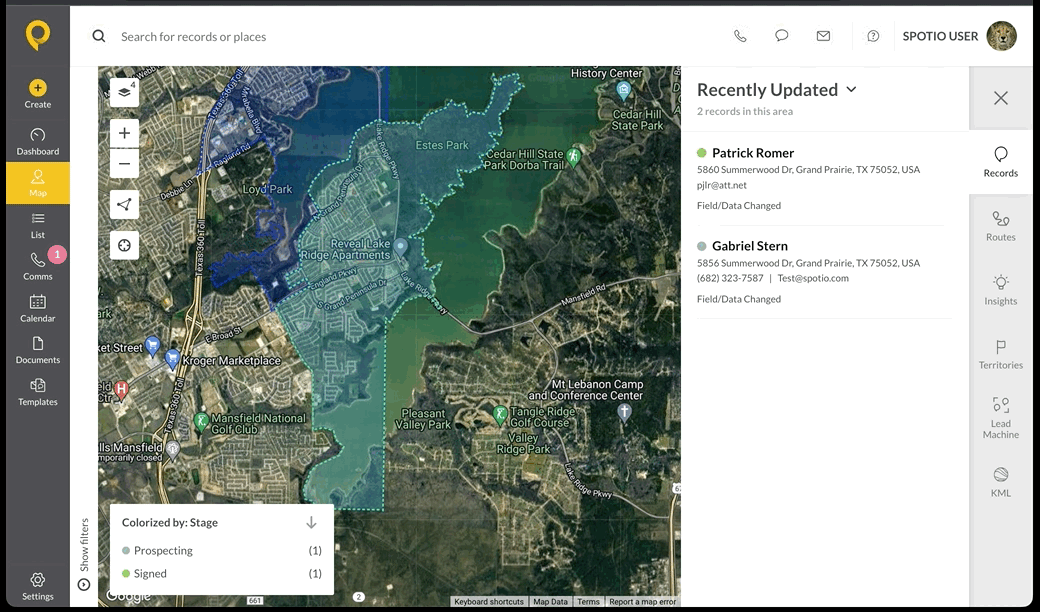Collapse the Colorized by Stage legend

pyautogui.click(x=311, y=522)
